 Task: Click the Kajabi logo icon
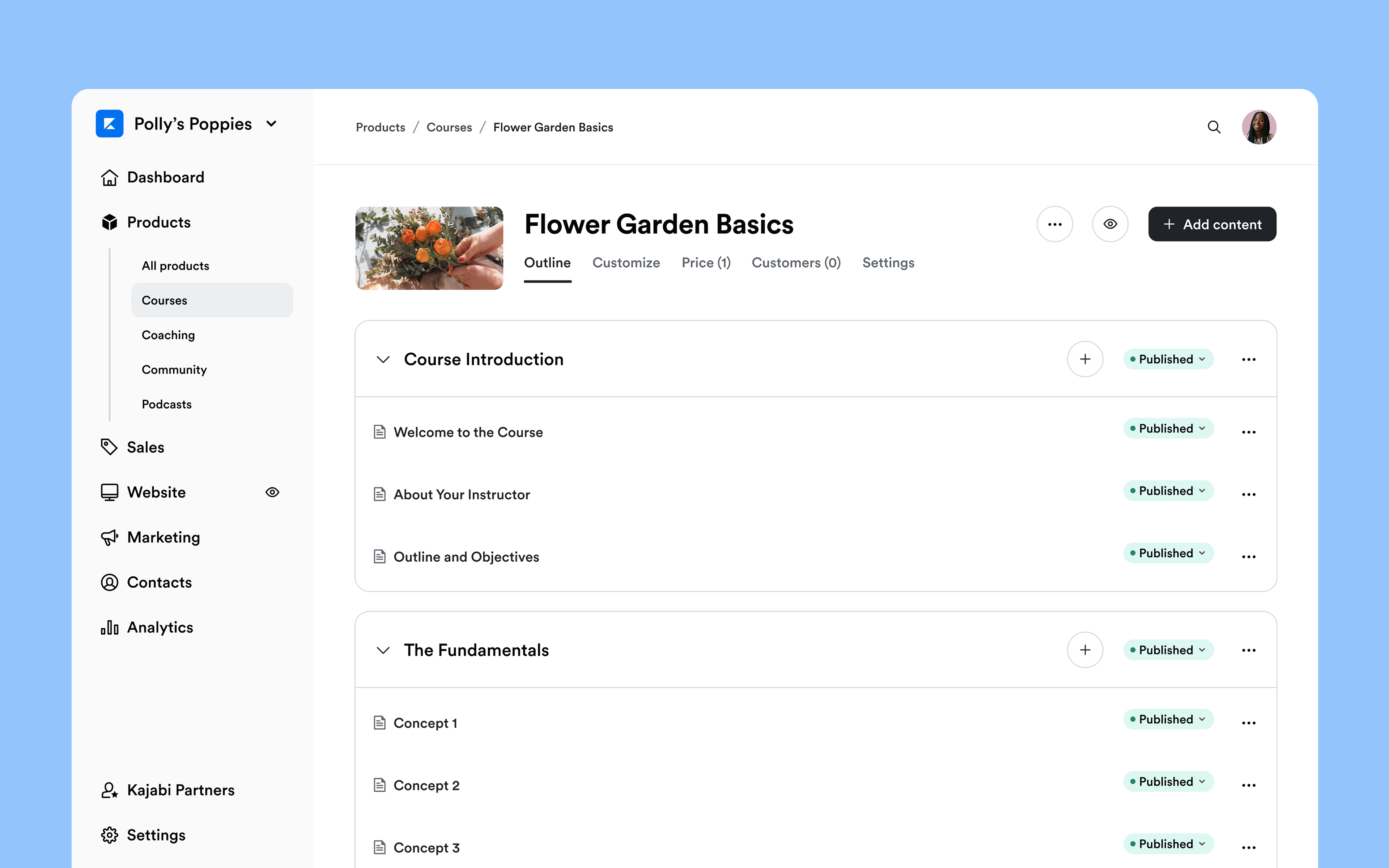click(x=110, y=123)
